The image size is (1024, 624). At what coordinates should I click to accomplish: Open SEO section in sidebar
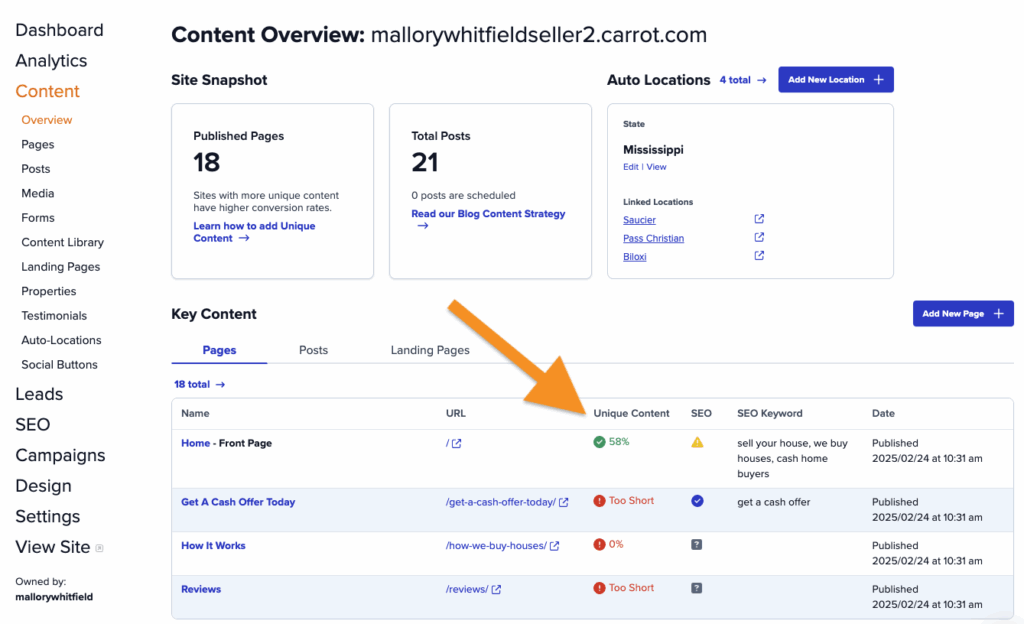(33, 425)
